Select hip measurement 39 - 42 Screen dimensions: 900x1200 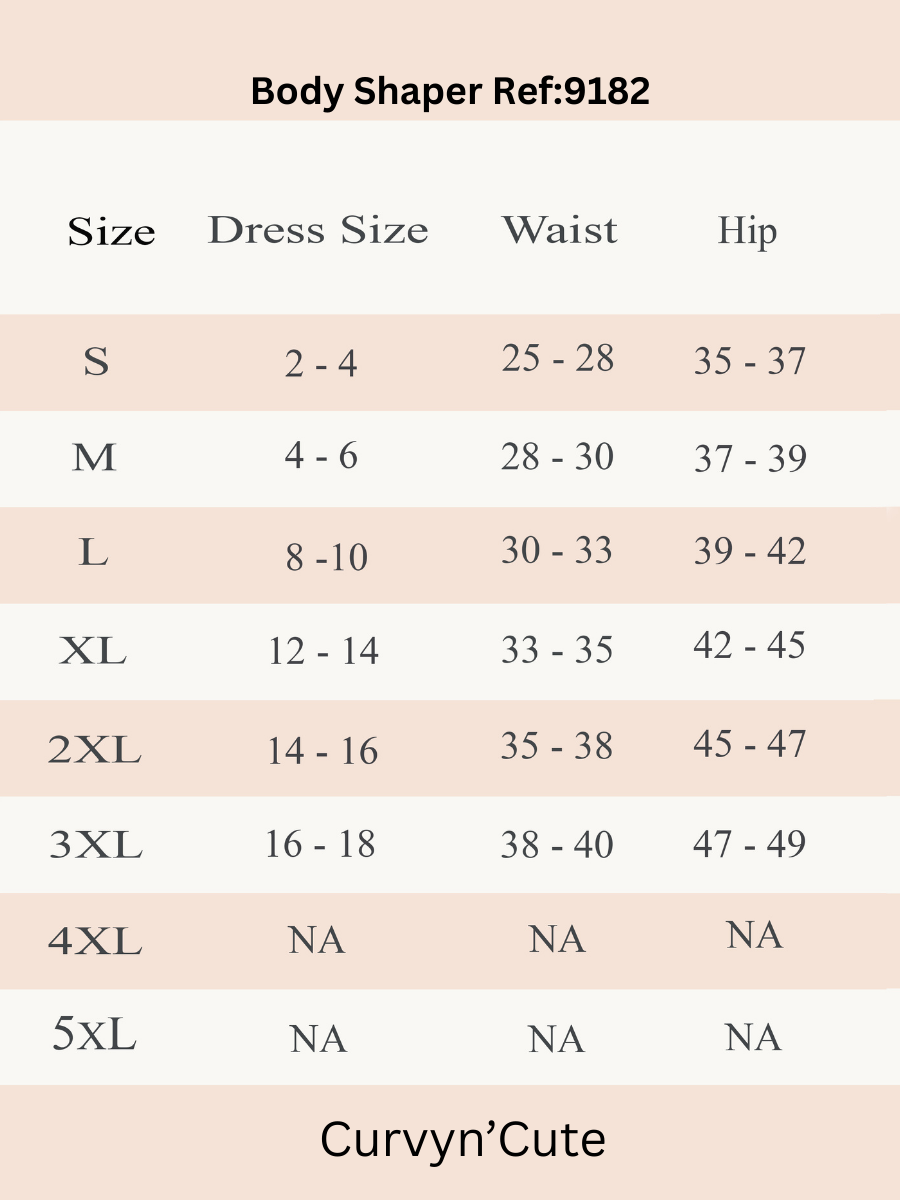(x=750, y=551)
